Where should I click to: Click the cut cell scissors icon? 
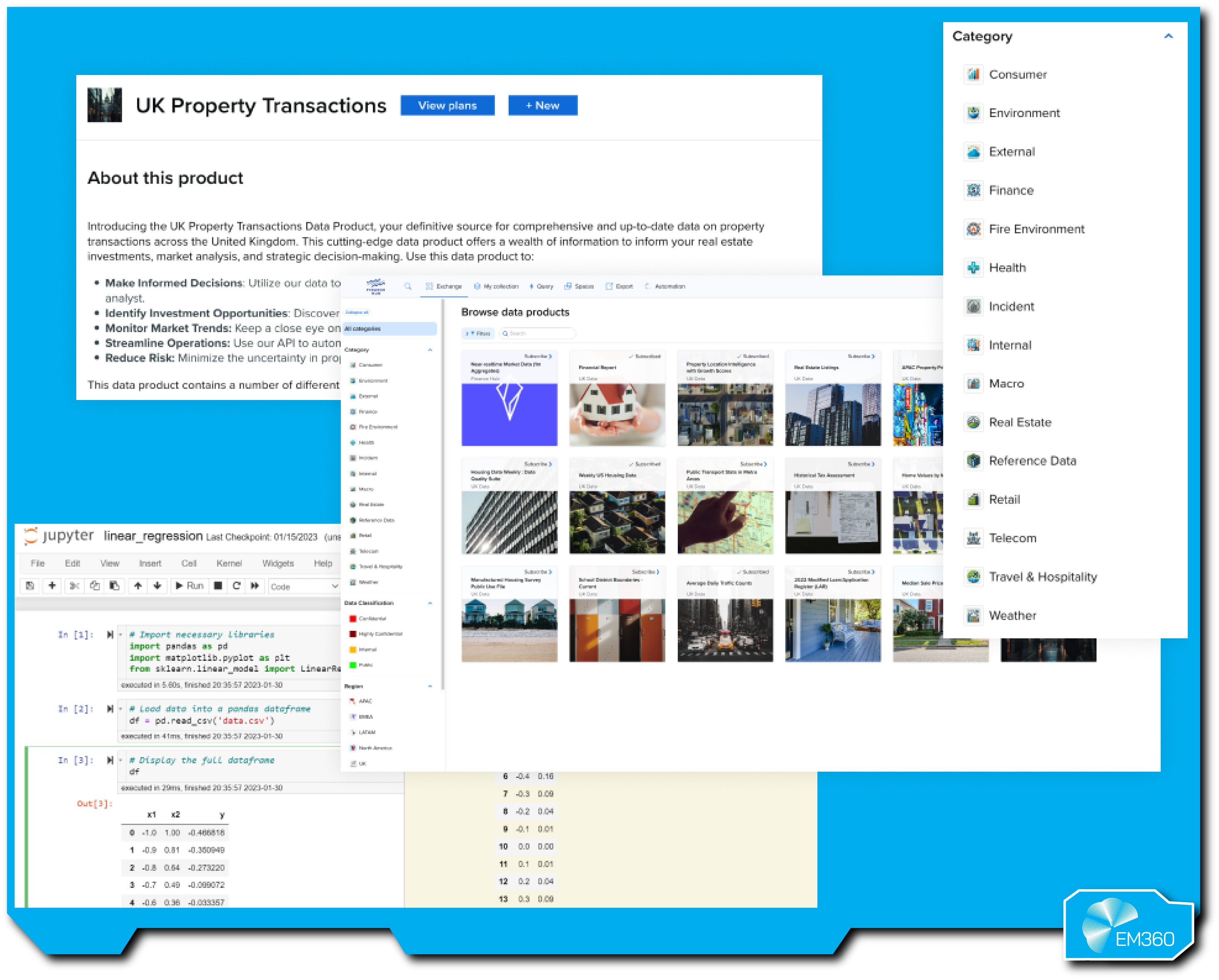[x=74, y=586]
